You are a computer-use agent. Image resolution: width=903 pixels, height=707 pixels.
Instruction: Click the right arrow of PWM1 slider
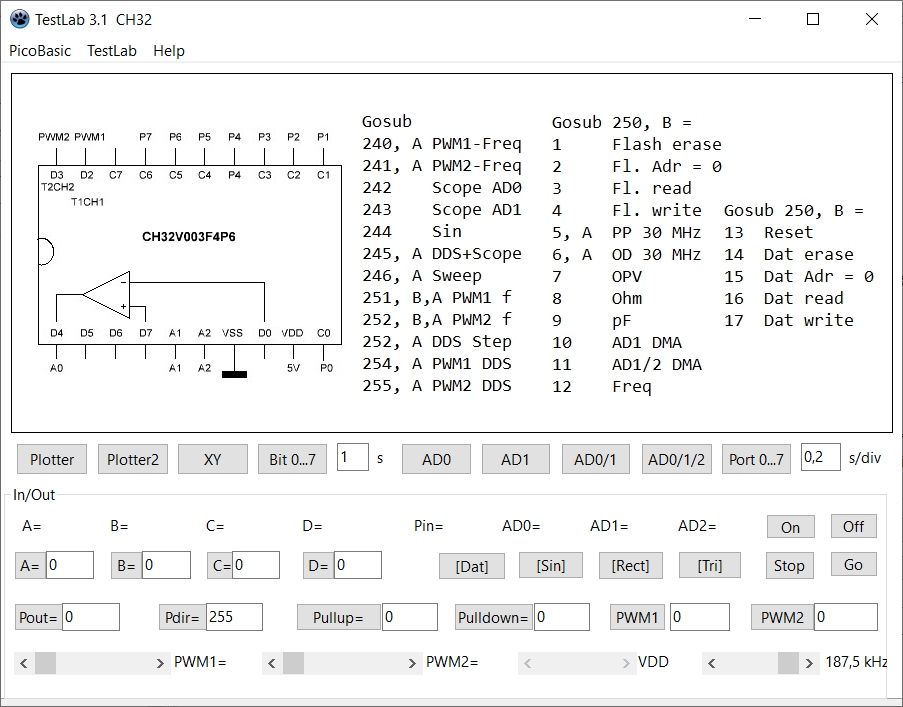pos(161,663)
